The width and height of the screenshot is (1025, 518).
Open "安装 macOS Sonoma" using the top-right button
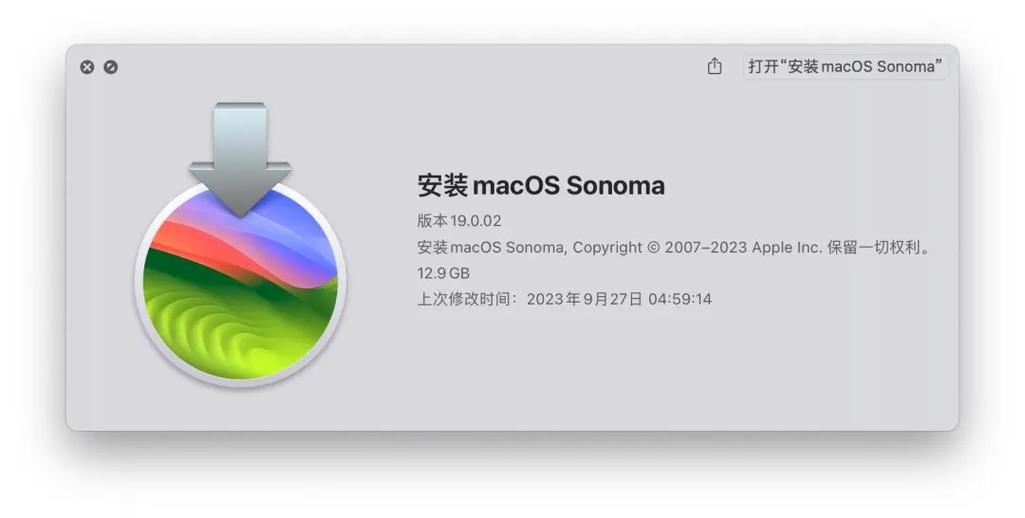point(845,66)
